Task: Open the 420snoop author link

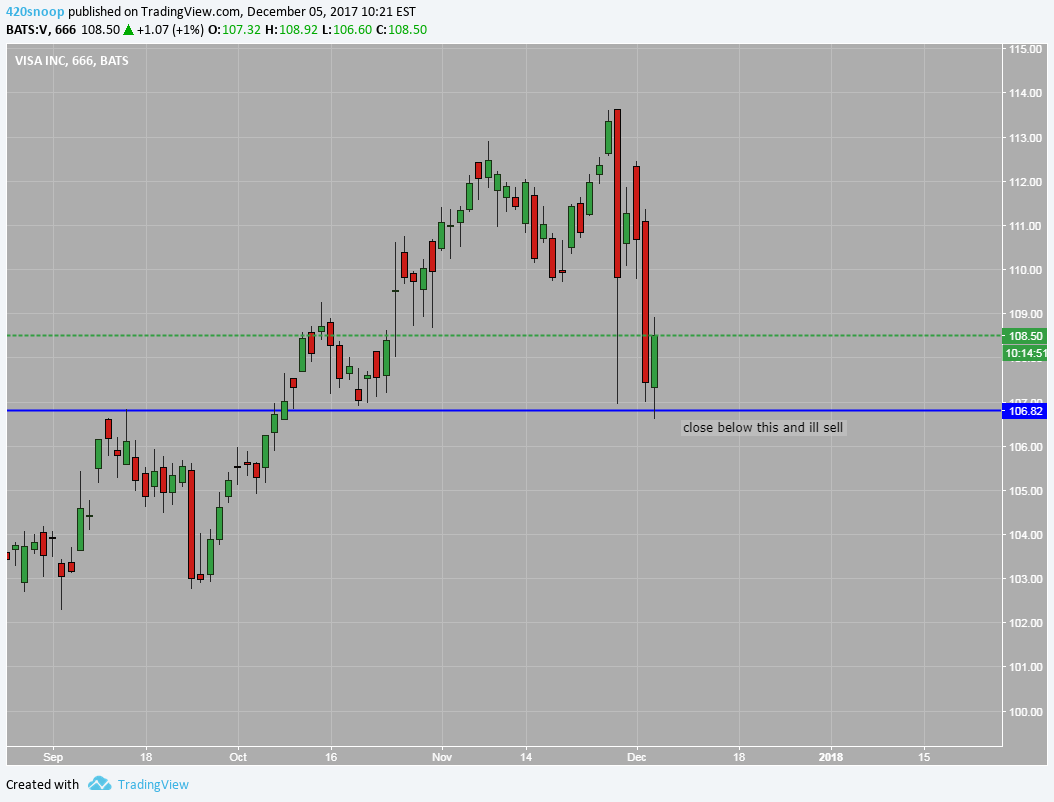Action: coord(35,11)
